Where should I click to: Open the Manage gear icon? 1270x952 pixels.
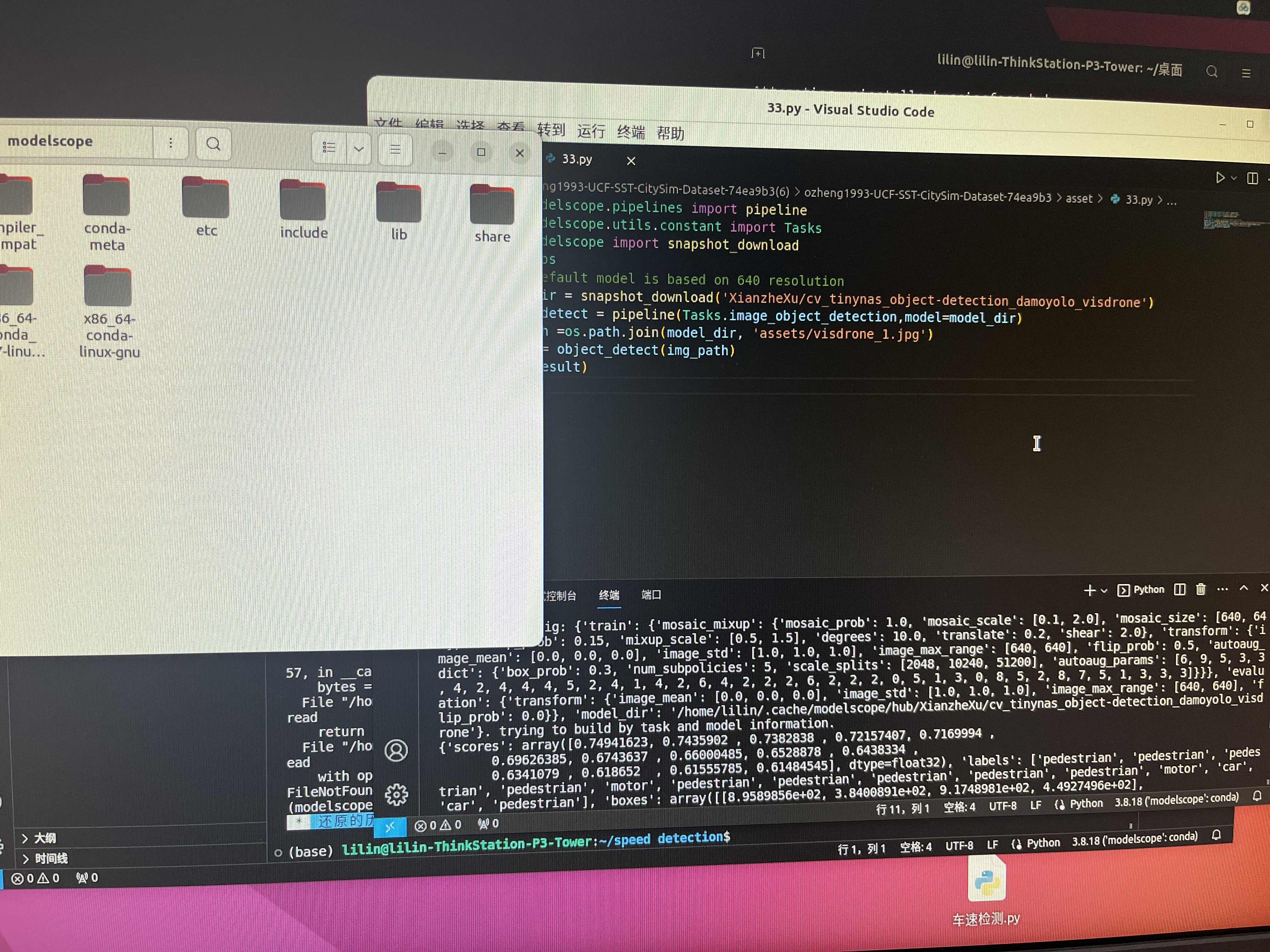396,794
